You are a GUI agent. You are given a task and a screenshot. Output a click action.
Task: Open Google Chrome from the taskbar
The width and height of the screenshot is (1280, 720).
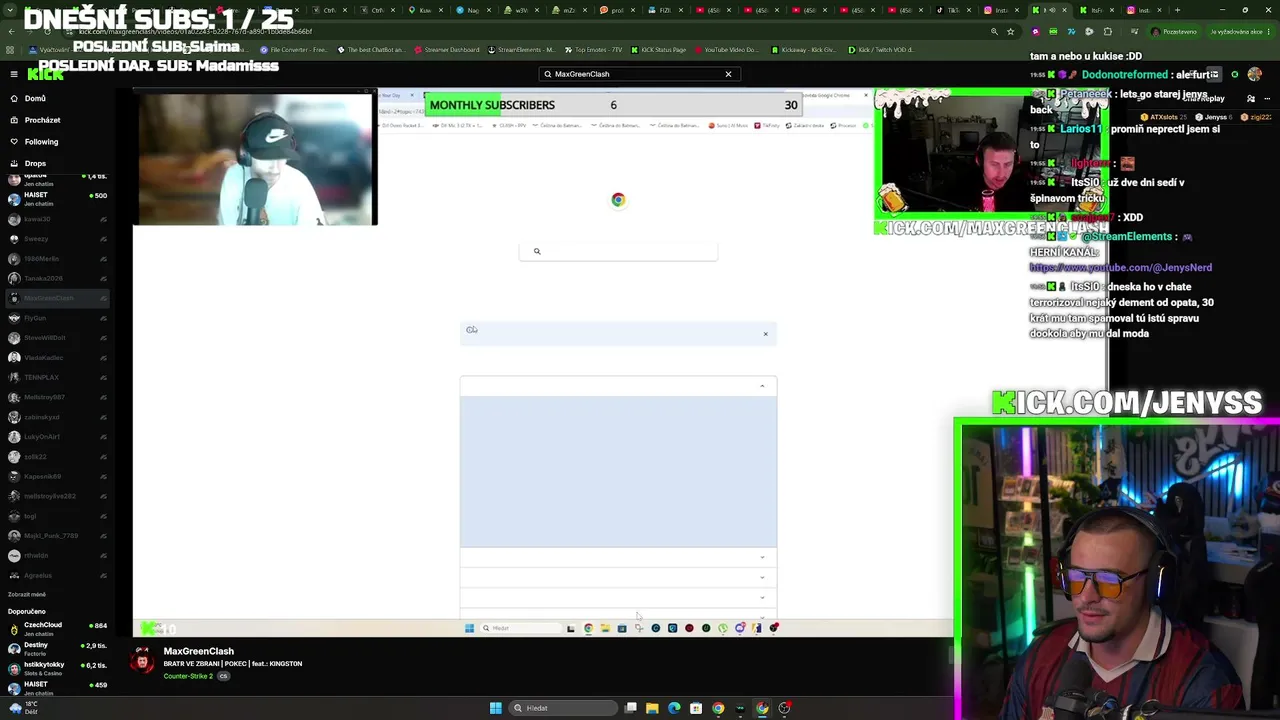coord(718,708)
